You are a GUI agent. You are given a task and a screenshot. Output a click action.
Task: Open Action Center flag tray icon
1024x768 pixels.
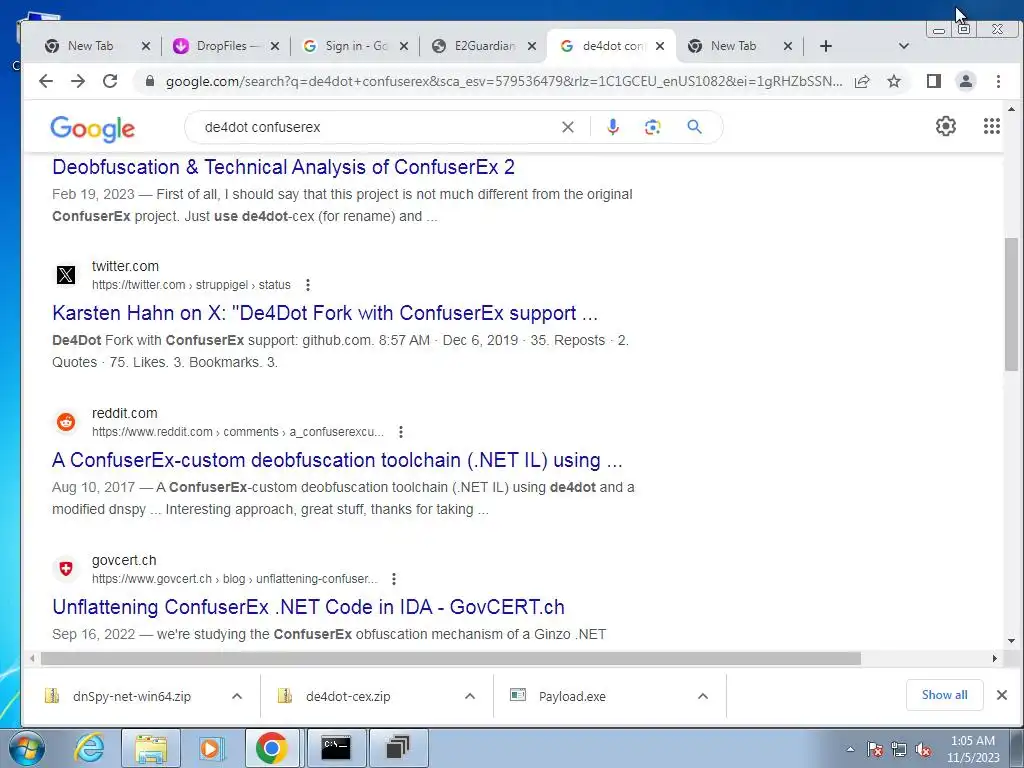(875, 750)
